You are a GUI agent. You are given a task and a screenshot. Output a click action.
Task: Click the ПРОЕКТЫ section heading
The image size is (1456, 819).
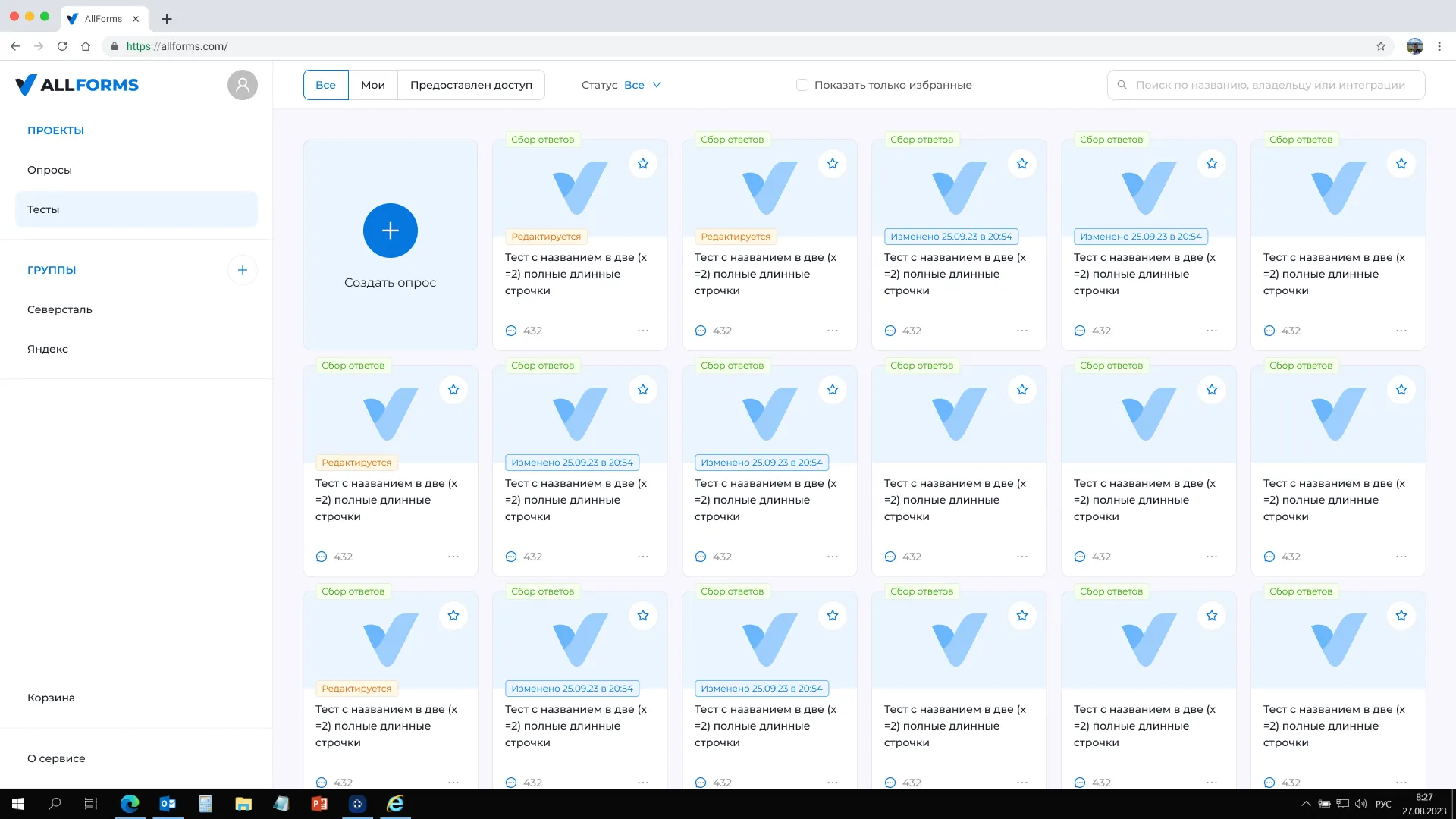click(x=55, y=130)
